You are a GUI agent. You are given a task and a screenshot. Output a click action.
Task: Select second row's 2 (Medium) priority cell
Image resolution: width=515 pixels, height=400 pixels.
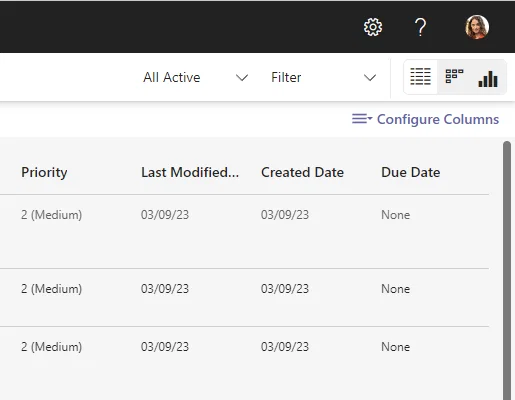(x=51, y=289)
